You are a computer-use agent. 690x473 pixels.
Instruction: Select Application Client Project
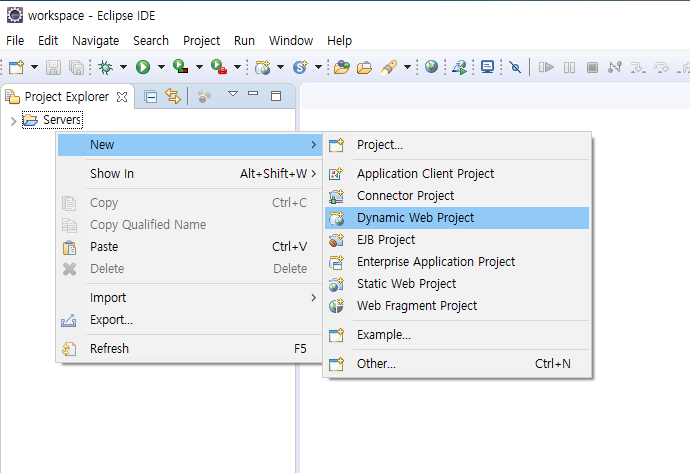tap(457, 174)
